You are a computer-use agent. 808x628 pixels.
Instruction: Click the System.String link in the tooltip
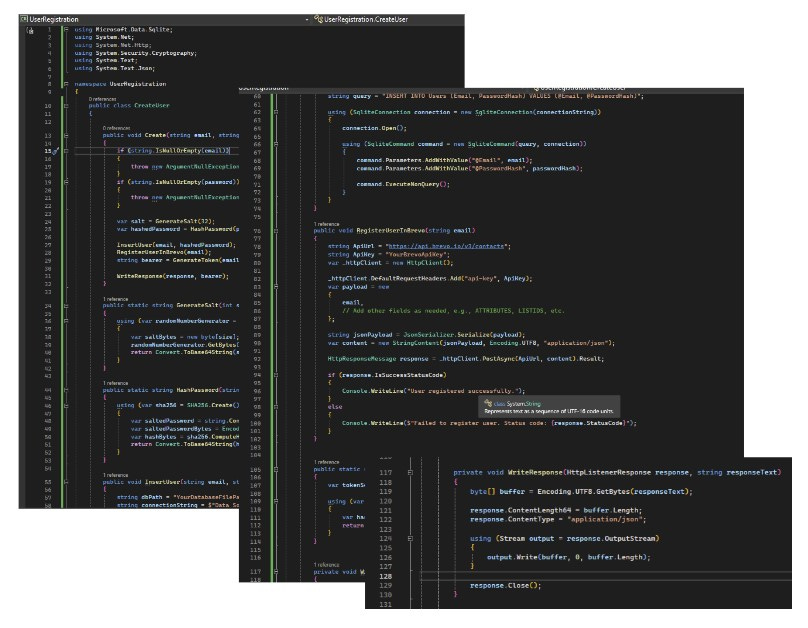click(524, 404)
